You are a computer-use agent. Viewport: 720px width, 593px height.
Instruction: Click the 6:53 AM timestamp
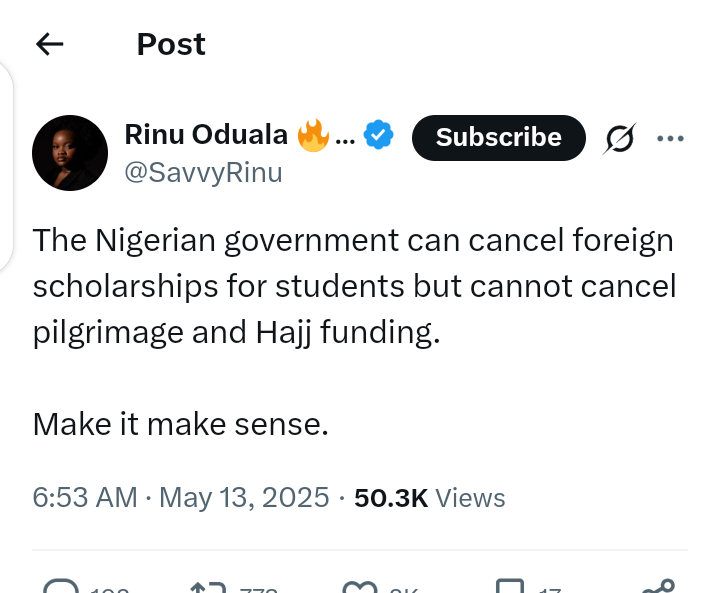pyautogui.click(x=85, y=497)
